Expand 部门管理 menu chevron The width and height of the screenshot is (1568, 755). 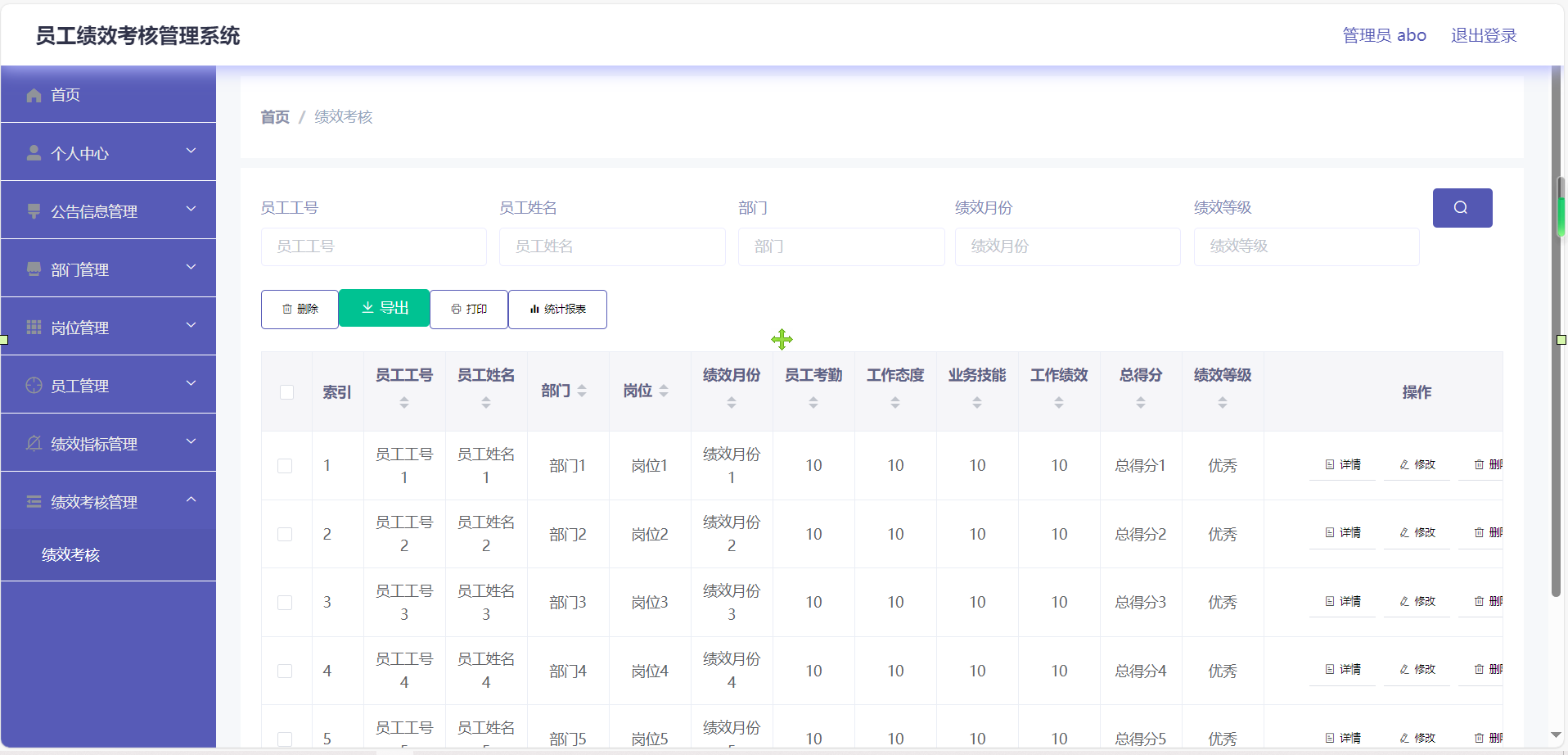tap(191, 267)
